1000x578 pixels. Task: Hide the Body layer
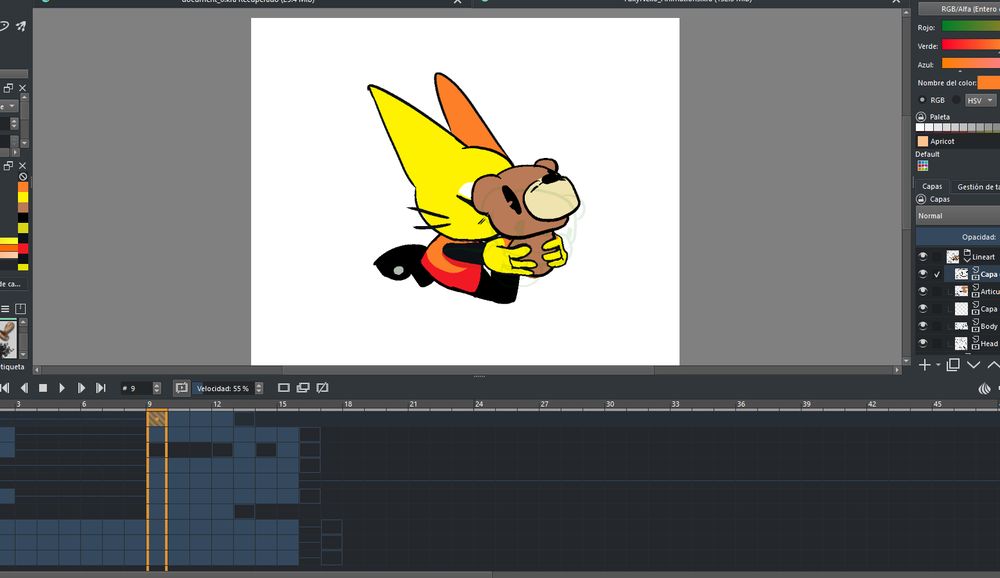tap(922, 325)
